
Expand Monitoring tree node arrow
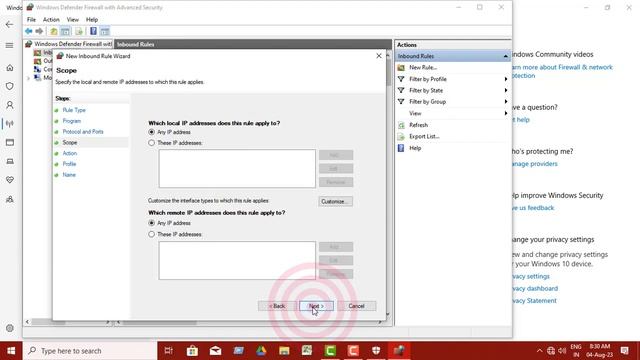[28, 78]
